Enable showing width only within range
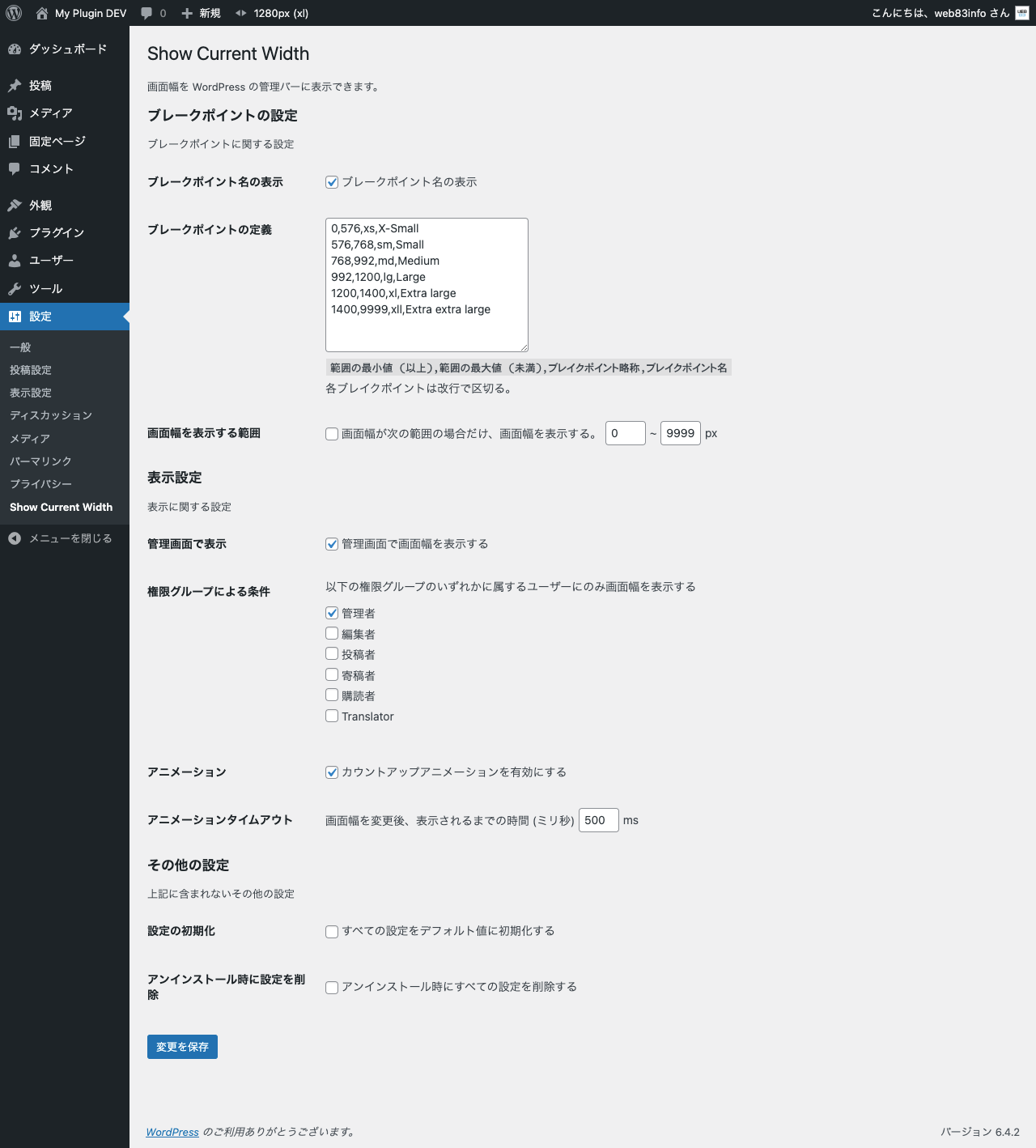Viewport: 1036px width, 1148px height. tap(332, 434)
